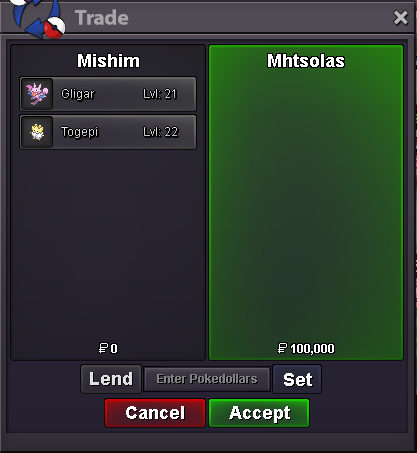
Task: Click Togepi's level label
Action: click(161, 132)
